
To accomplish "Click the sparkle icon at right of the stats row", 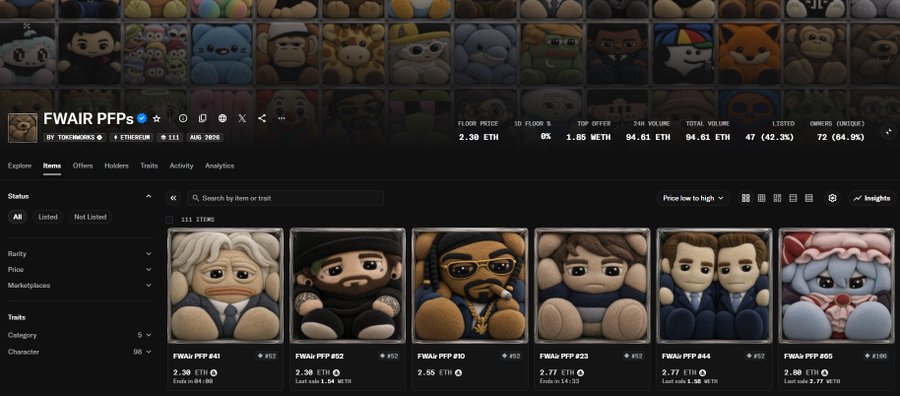I will (x=889, y=132).
